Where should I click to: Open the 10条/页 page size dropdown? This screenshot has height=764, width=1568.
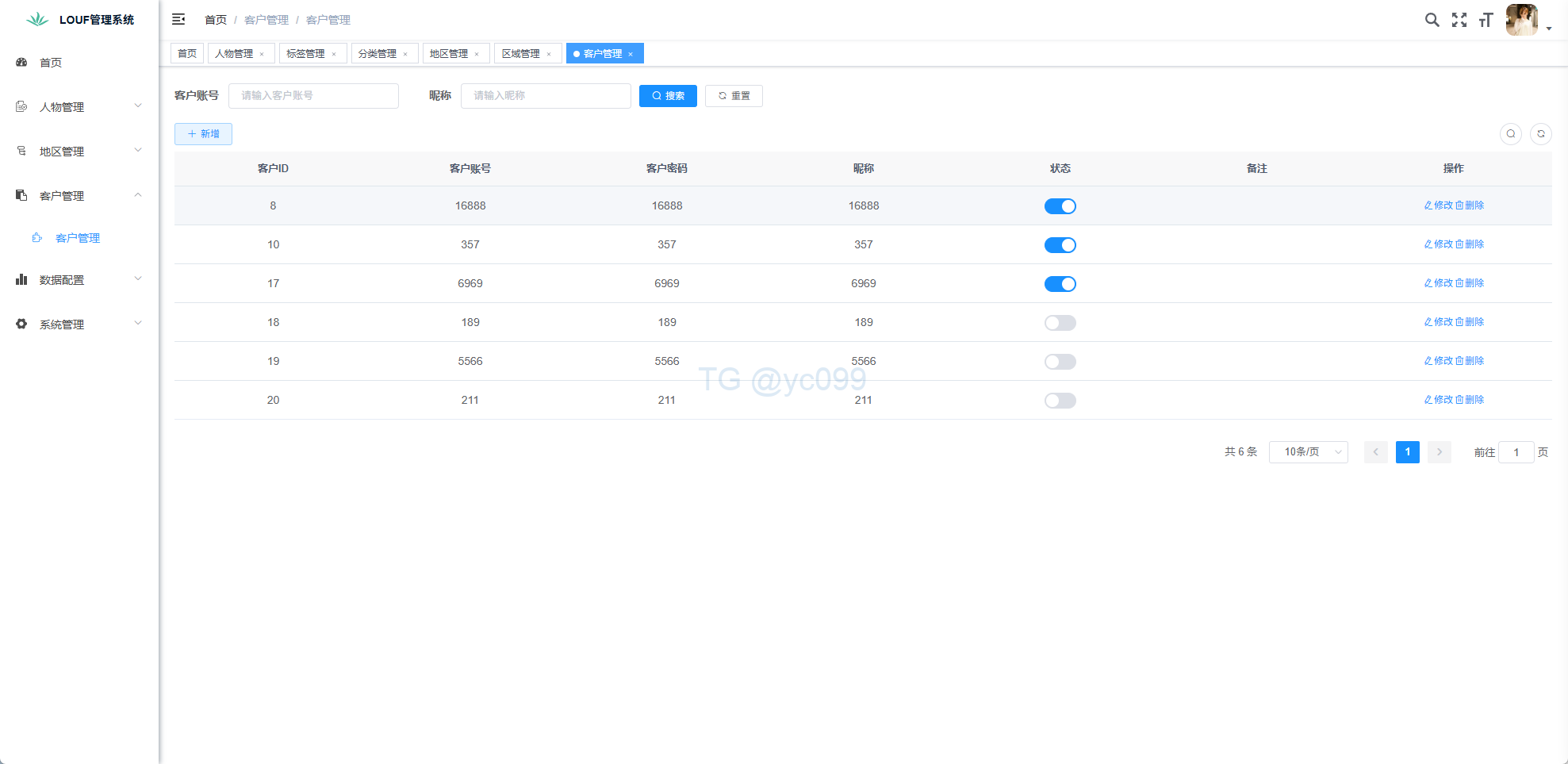(x=1308, y=452)
